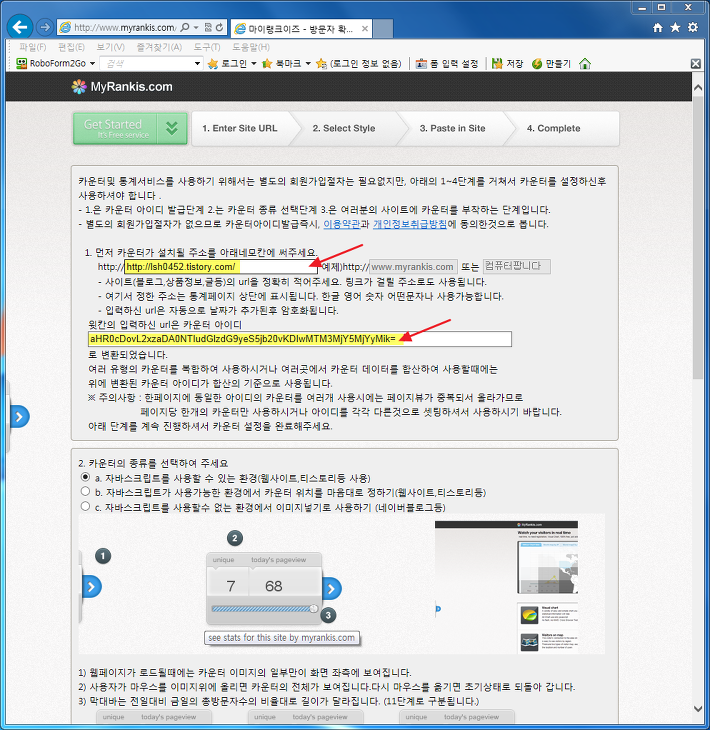
Task: Open the 즐겨찾기(A) menu
Action: (x=159, y=47)
